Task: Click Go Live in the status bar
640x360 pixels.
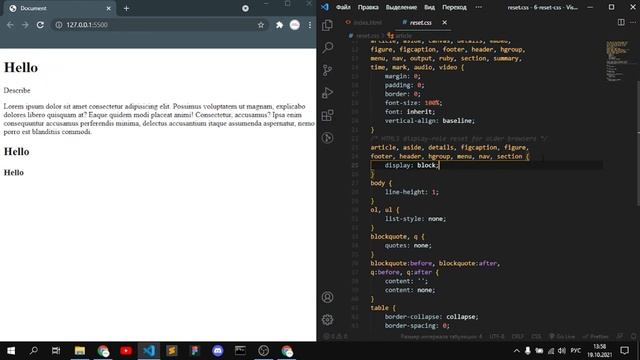Action: (x=562, y=337)
